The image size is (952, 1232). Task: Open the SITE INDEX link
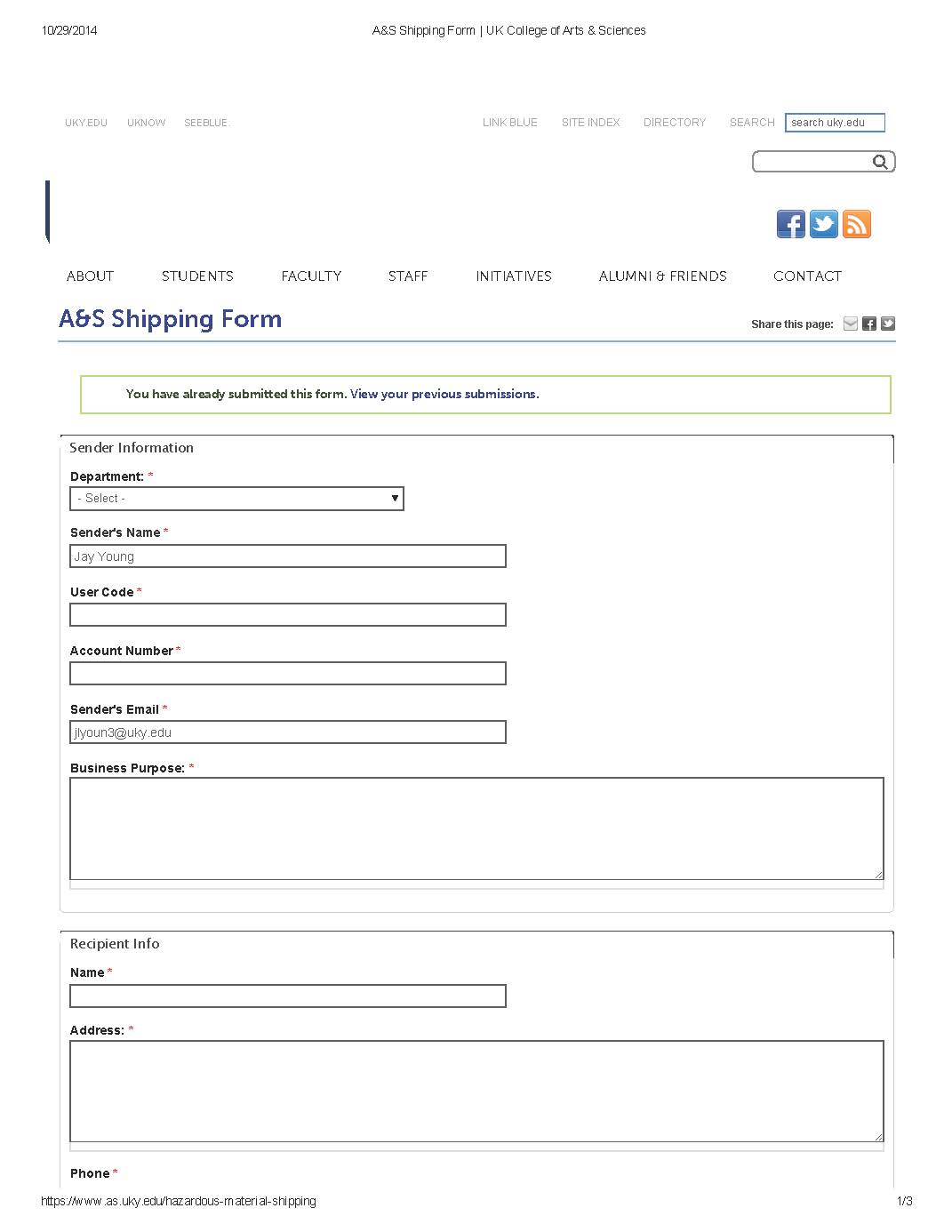pyautogui.click(x=590, y=123)
